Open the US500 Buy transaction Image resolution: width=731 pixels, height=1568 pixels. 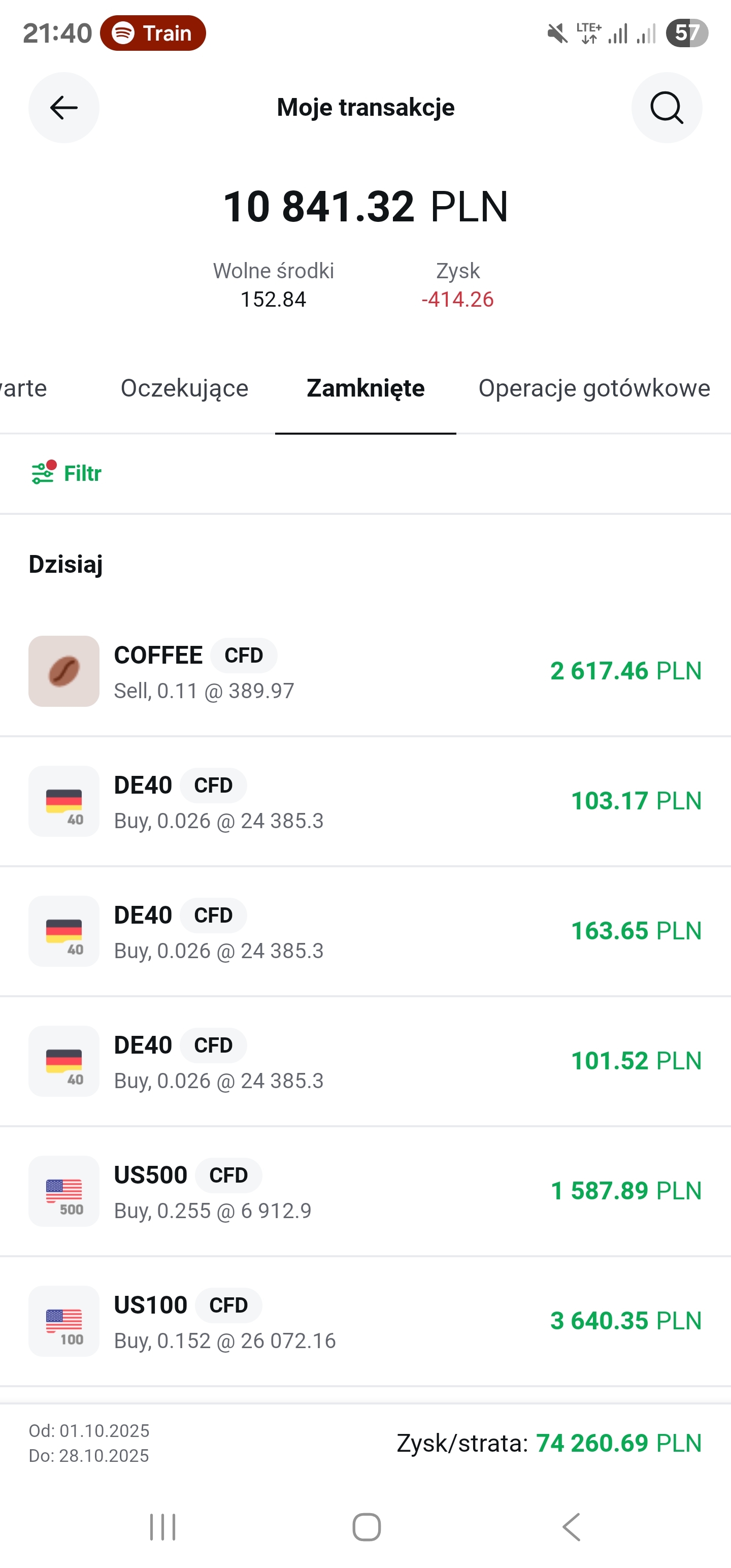click(365, 1191)
